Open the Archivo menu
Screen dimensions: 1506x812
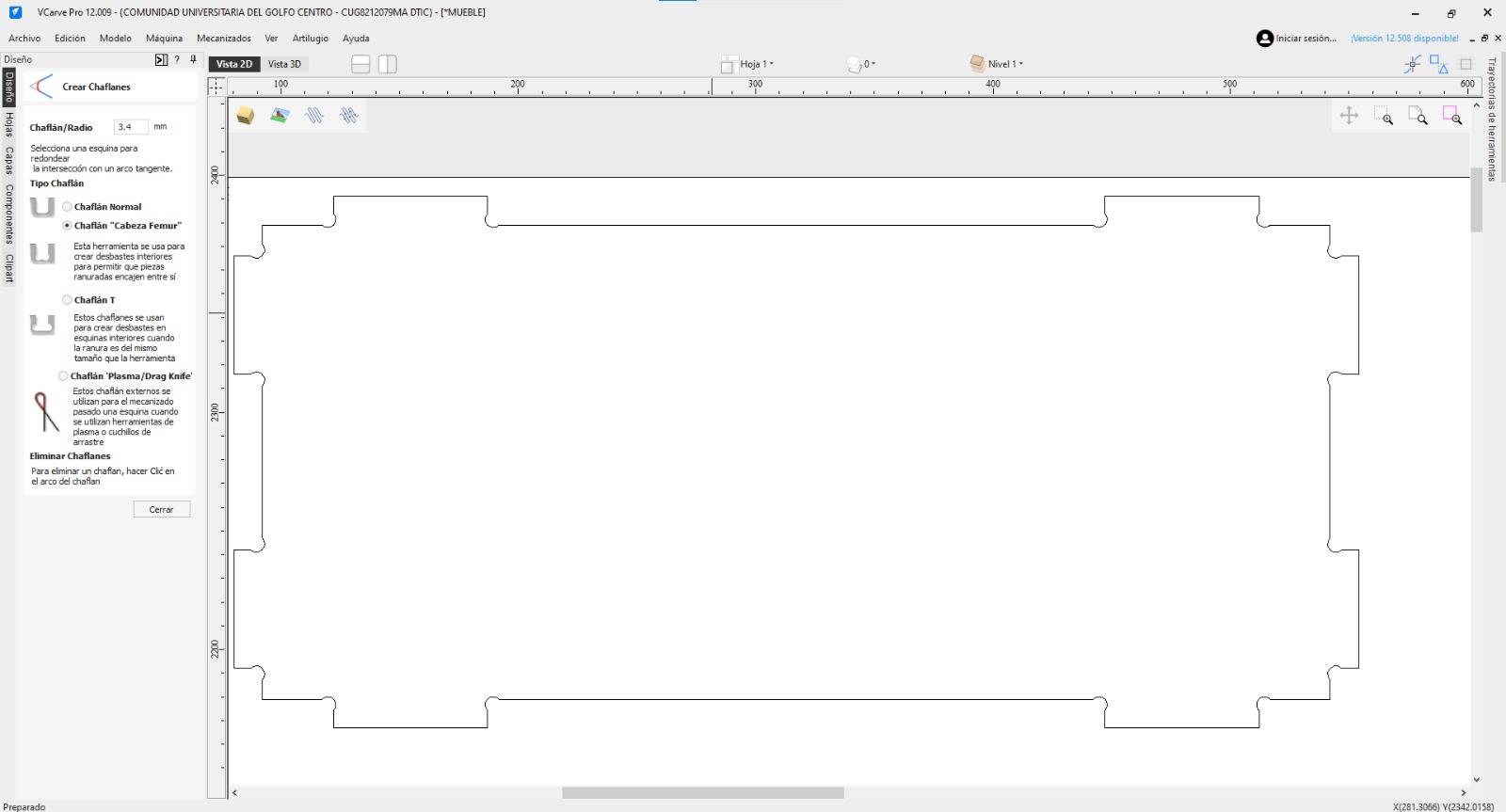coord(24,39)
